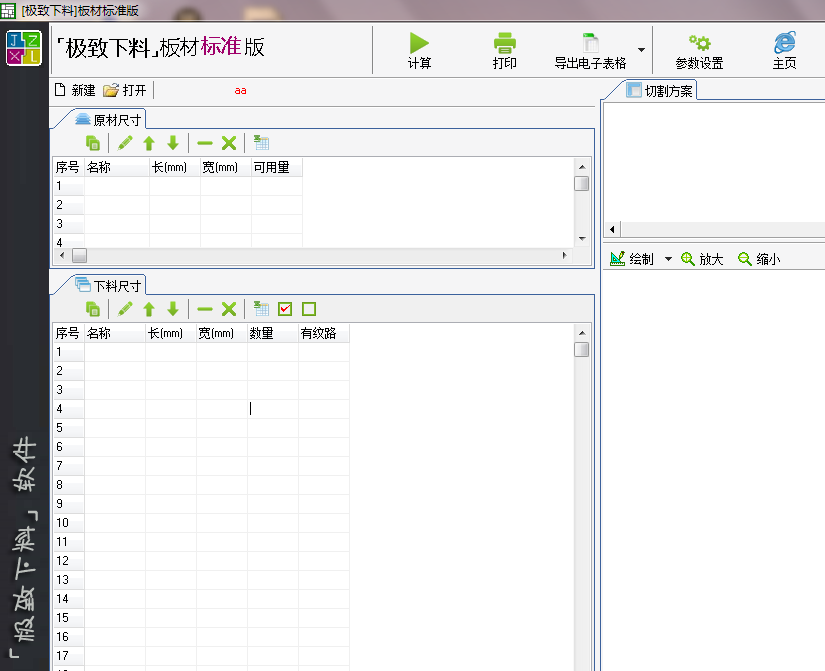Viewport: 825px width, 671px height.
Task: Select the 原材尺寸 tab
Action: pos(109,120)
